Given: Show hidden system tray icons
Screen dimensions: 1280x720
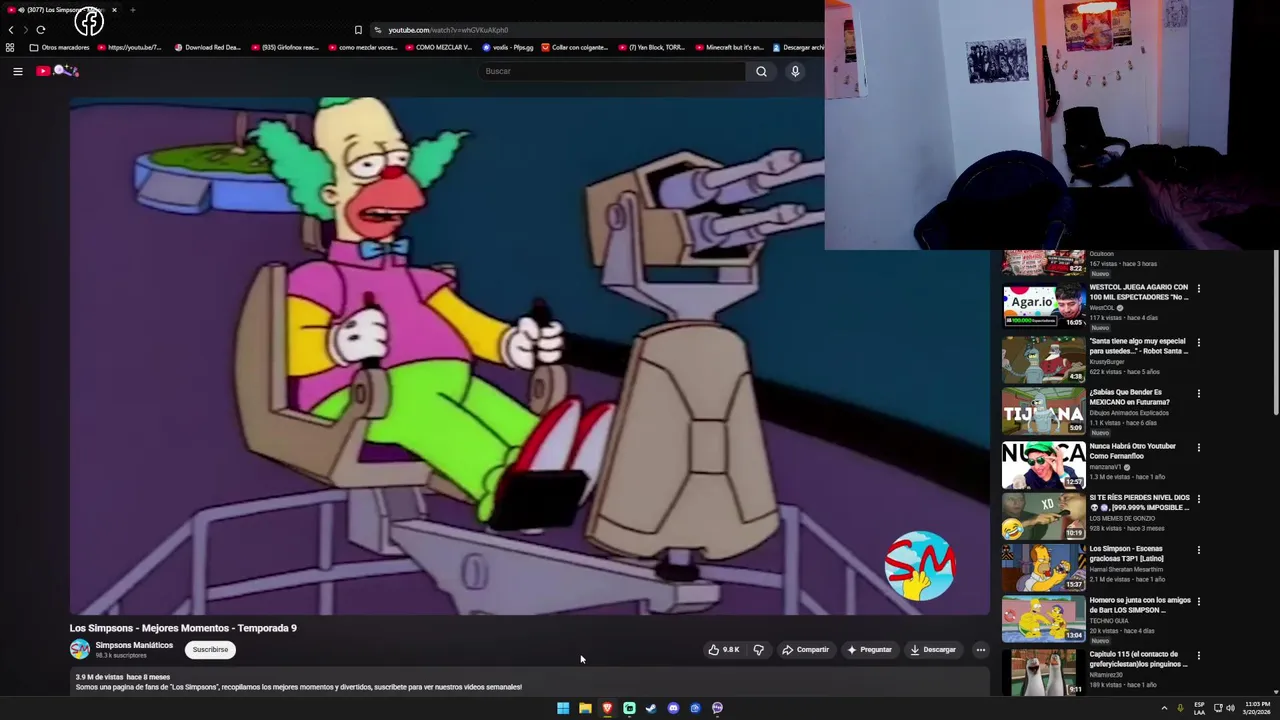Looking at the screenshot, I should pyautogui.click(x=1164, y=708).
